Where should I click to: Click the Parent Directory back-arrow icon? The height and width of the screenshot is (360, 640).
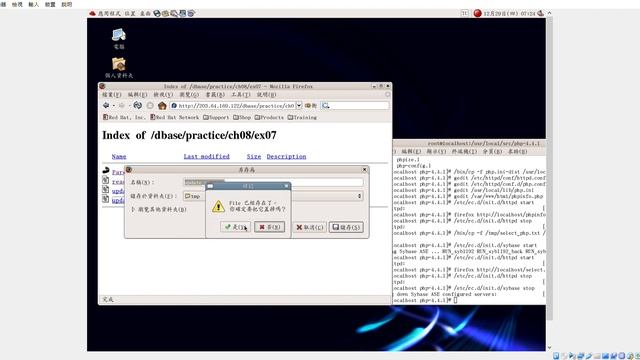[x=106, y=170]
